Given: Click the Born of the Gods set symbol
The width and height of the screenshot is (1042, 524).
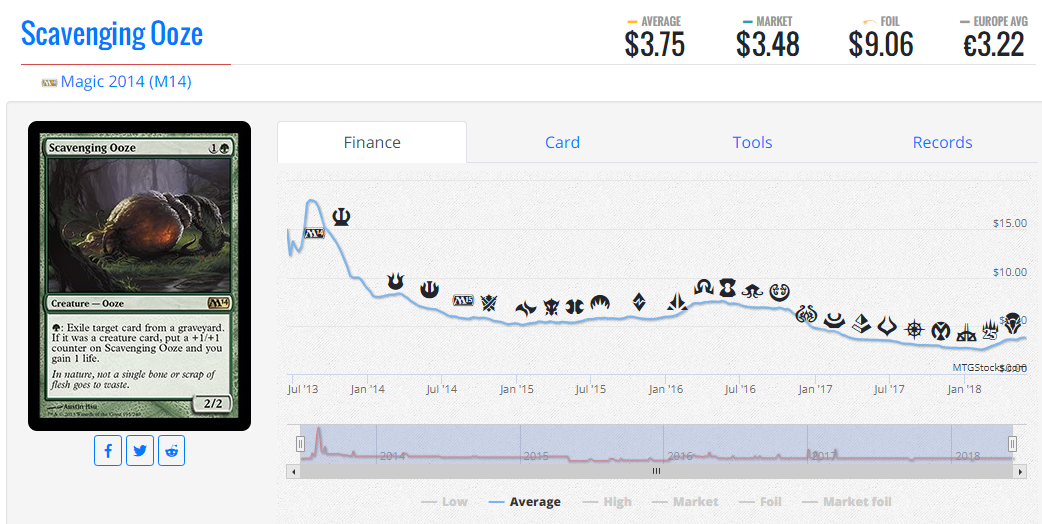Looking at the screenshot, I should click(396, 283).
